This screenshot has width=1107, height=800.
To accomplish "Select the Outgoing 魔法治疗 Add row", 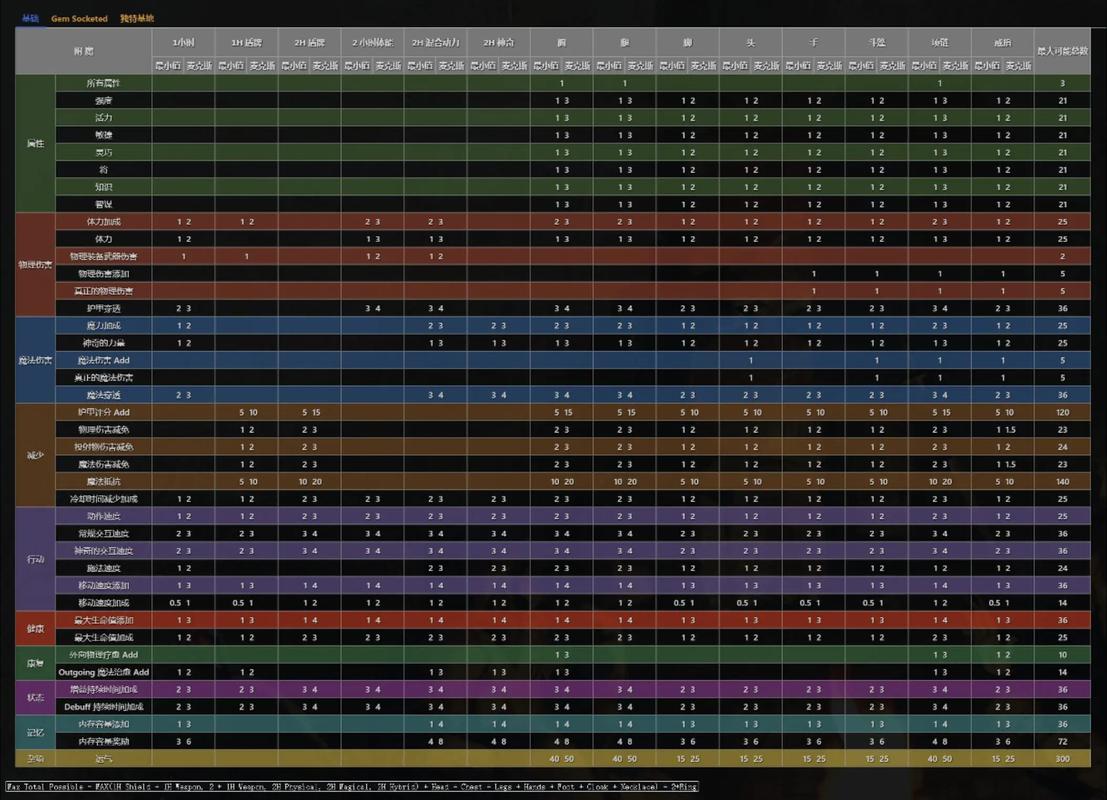I will pos(104,672).
